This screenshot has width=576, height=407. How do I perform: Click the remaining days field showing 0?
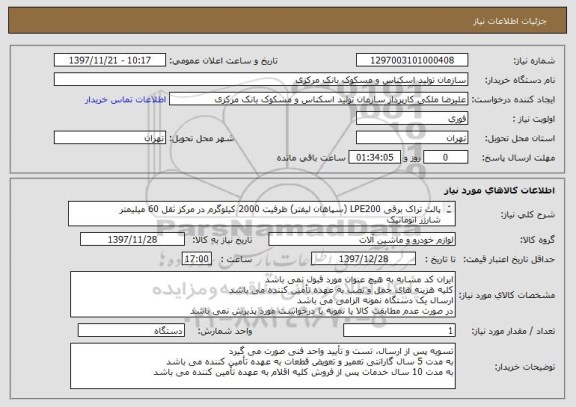click(x=446, y=157)
